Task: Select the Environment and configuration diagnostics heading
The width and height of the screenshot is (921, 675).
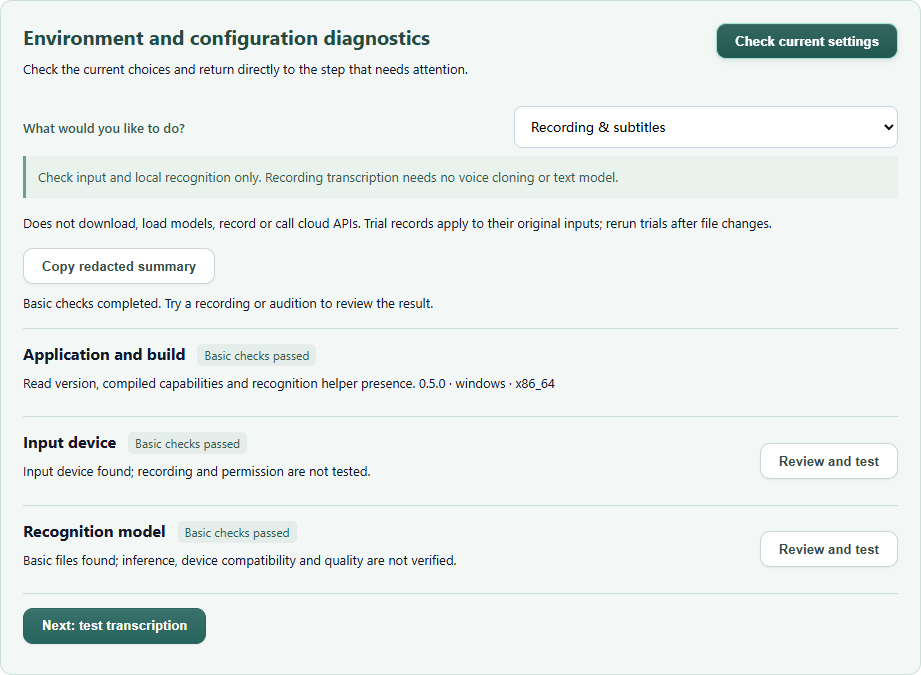Action: (226, 38)
